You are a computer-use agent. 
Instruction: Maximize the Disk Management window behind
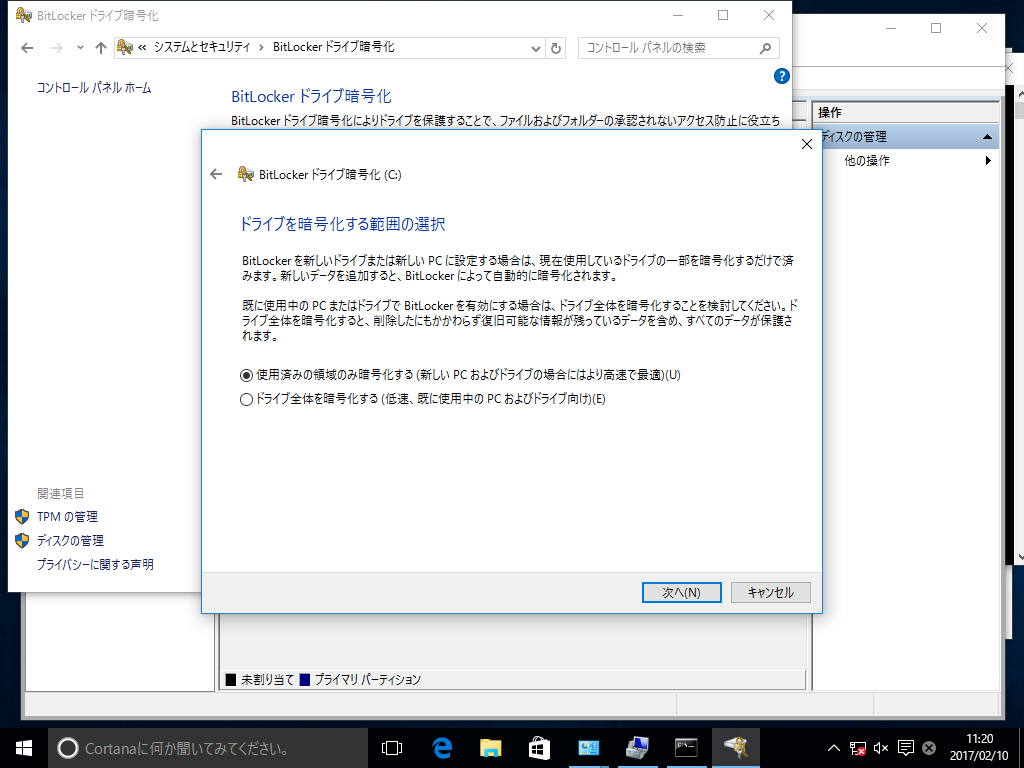[x=936, y=28]
